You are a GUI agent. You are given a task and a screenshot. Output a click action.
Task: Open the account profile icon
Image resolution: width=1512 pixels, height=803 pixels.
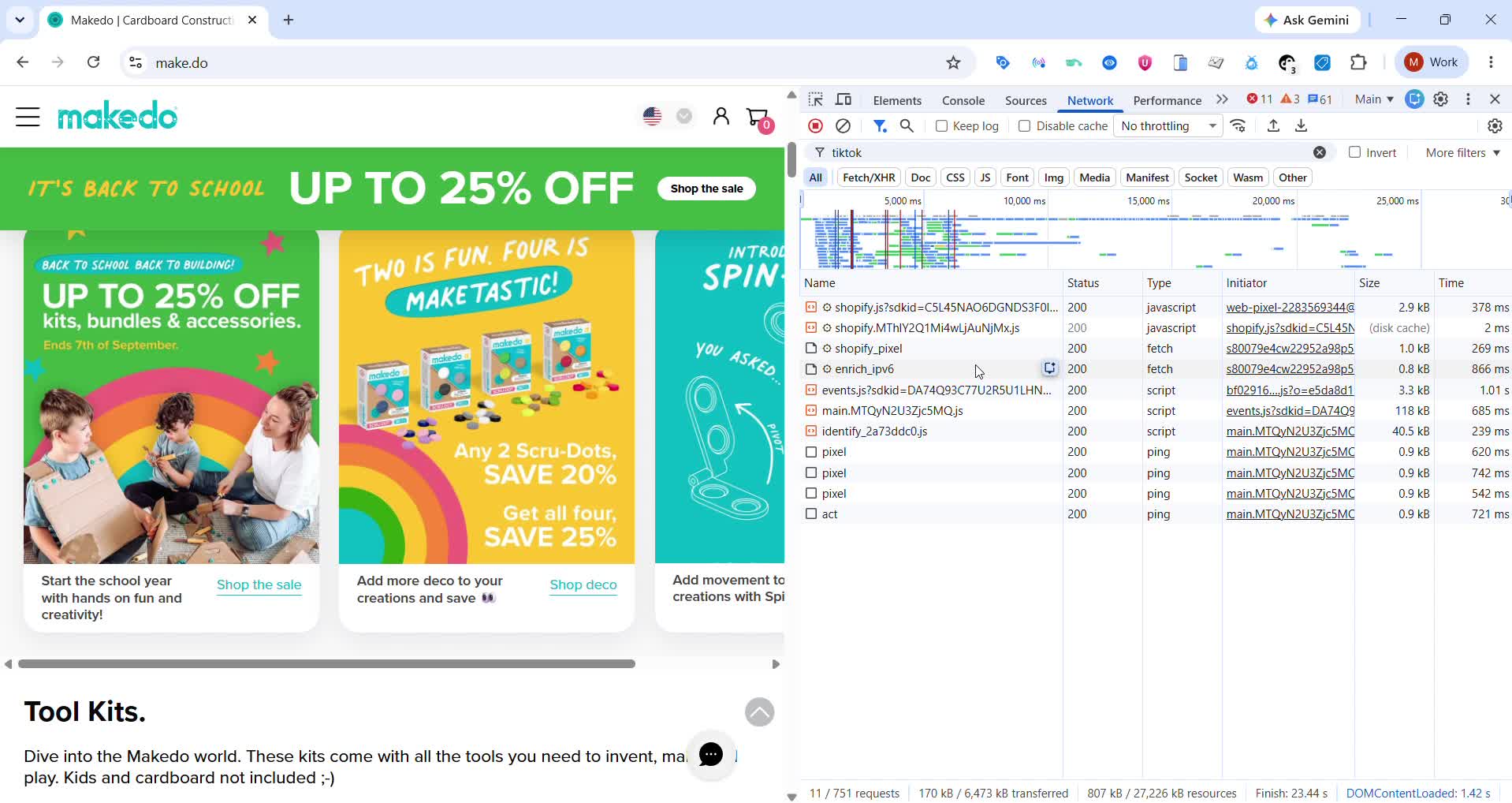pyautogui.click(x=721, y=117)
